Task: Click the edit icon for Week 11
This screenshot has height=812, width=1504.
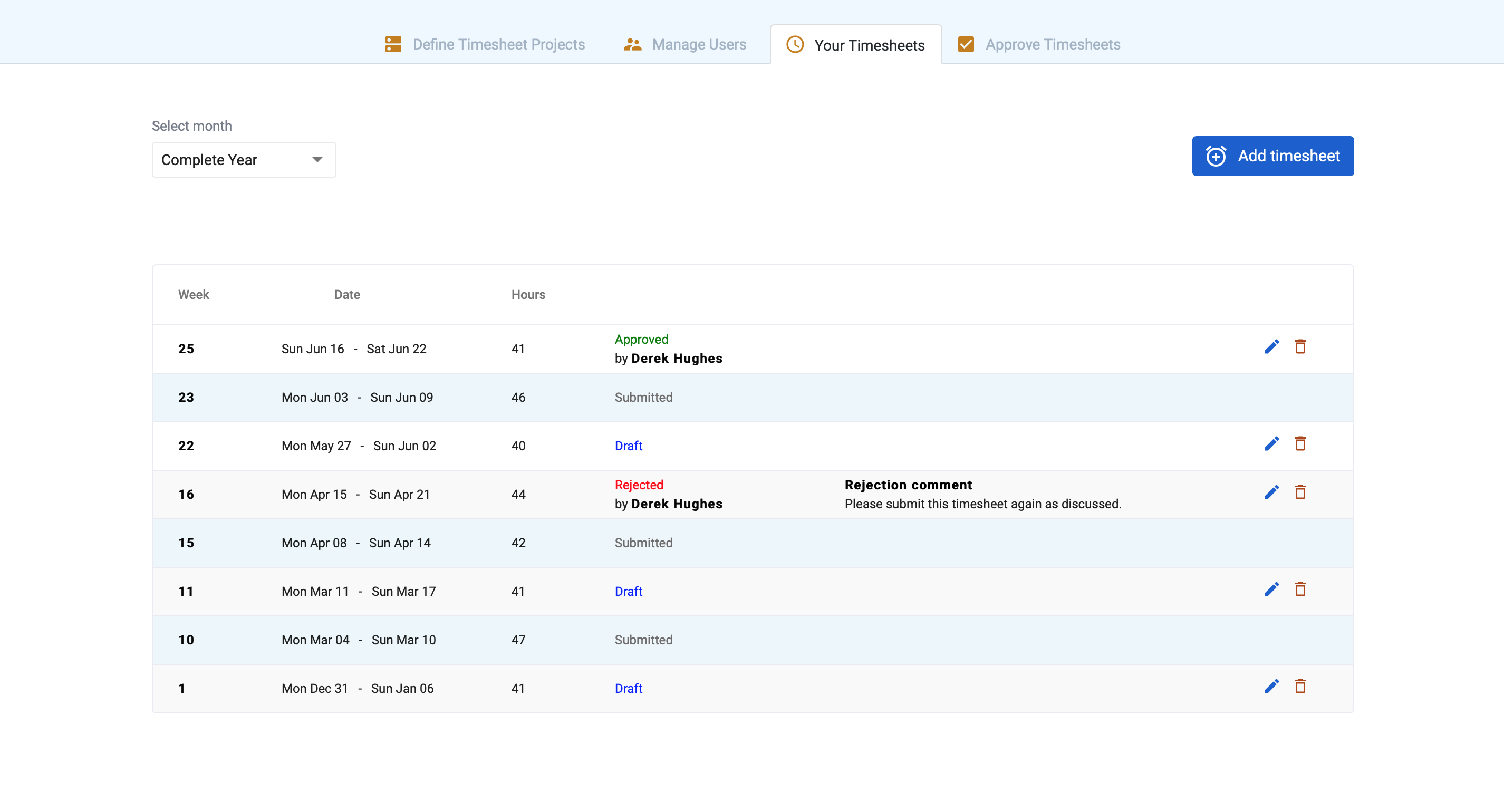Action: (x=1272, y=589)
